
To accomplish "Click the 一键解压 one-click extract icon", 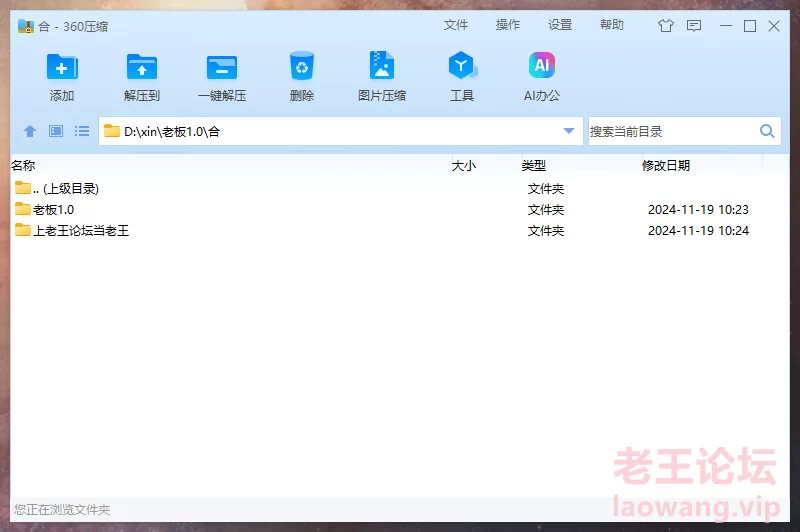I will coord(222,67).
